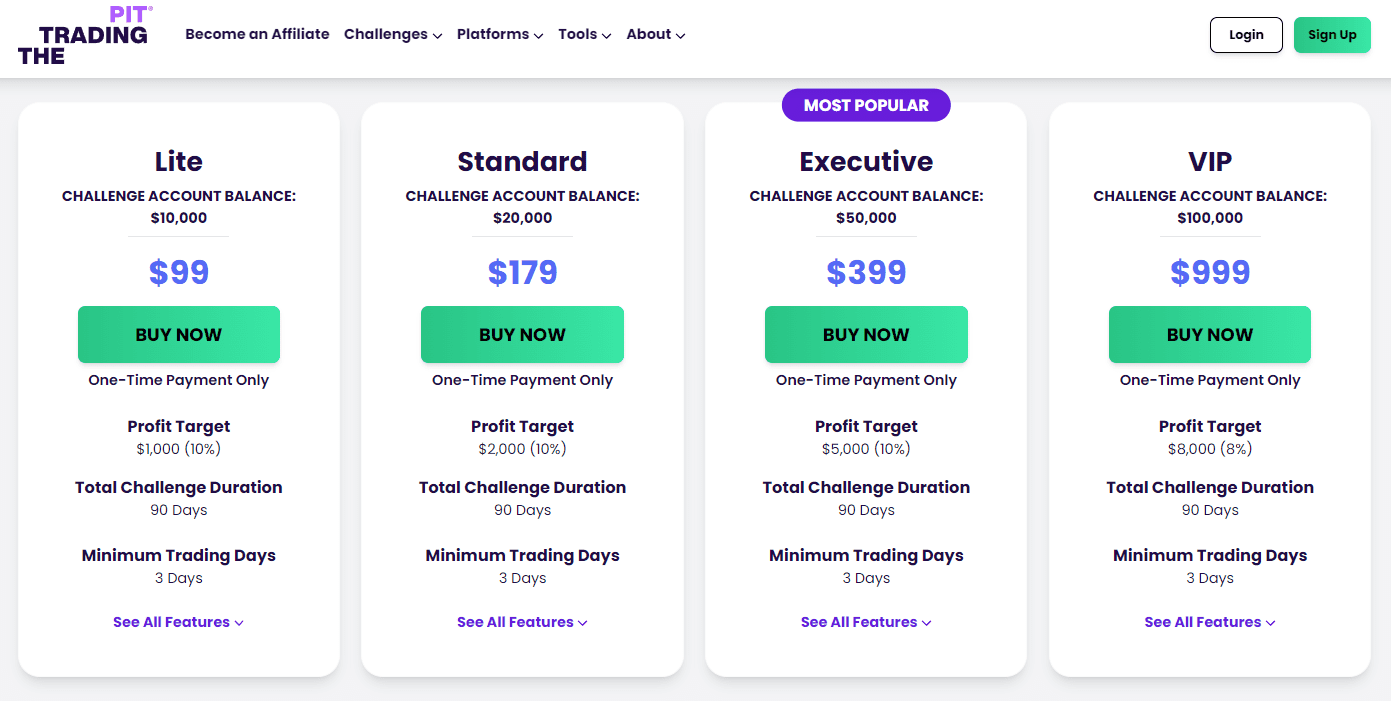
Task: Buy Now for the Standard challenge
Action: click(522, 334)
